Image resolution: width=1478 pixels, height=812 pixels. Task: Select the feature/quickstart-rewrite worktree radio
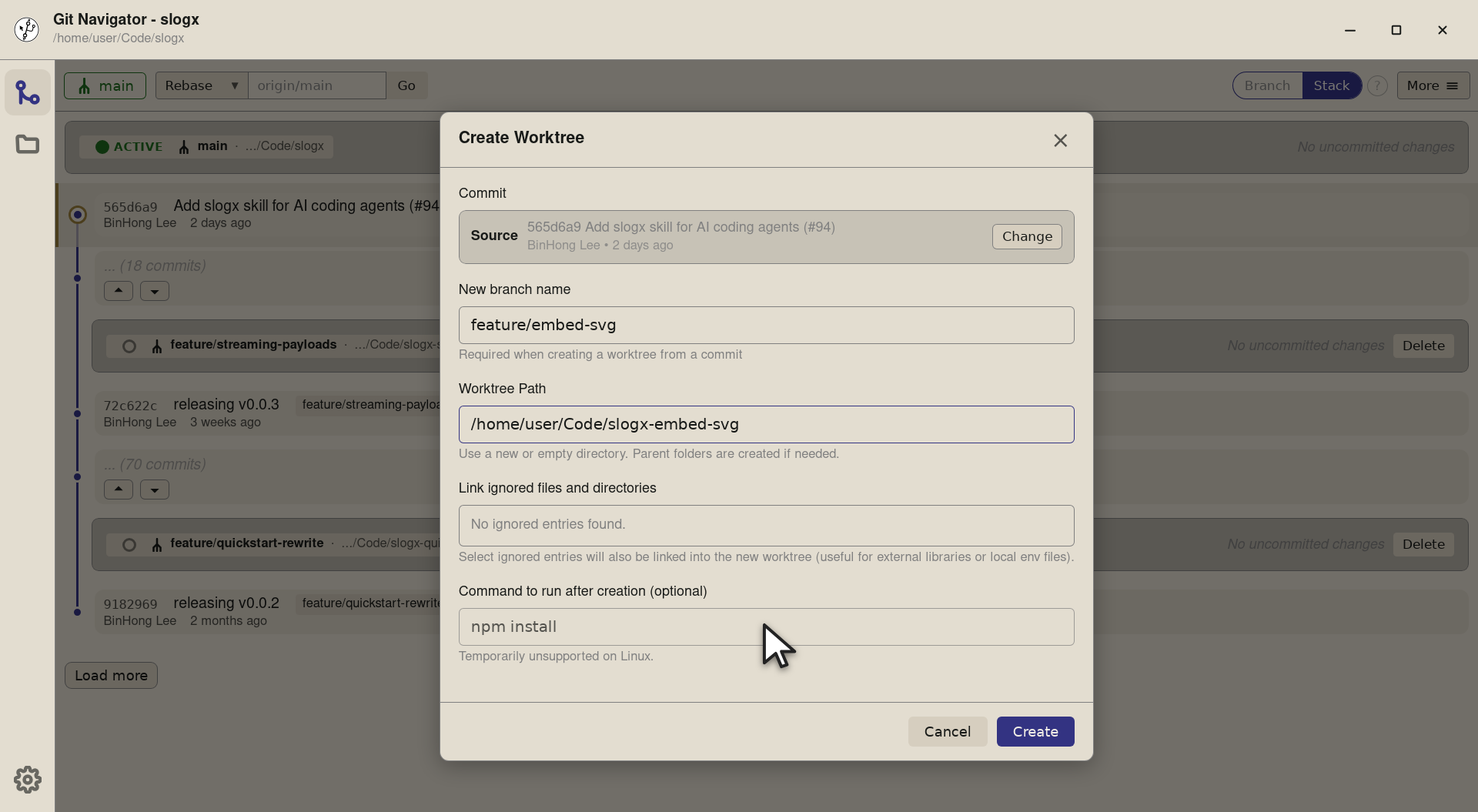[129, 545]
